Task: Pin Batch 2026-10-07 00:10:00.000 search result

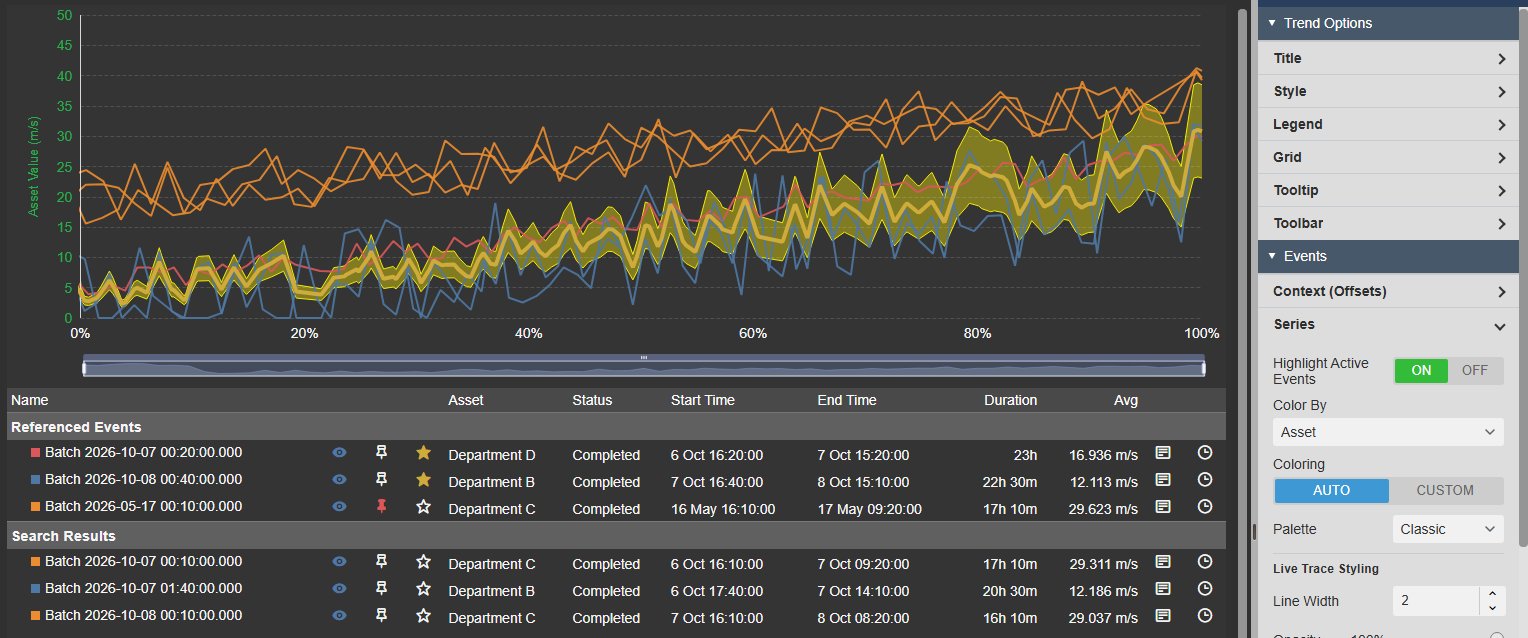Action: point(381,562)
